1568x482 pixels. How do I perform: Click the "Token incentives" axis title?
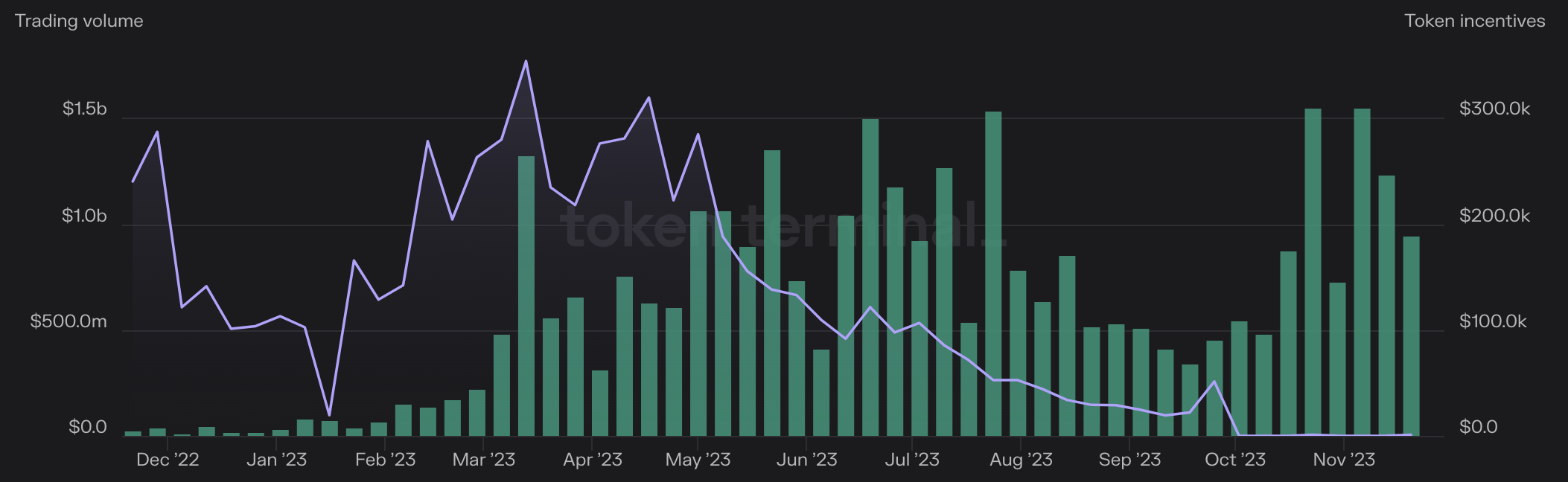coord(1474,21)
